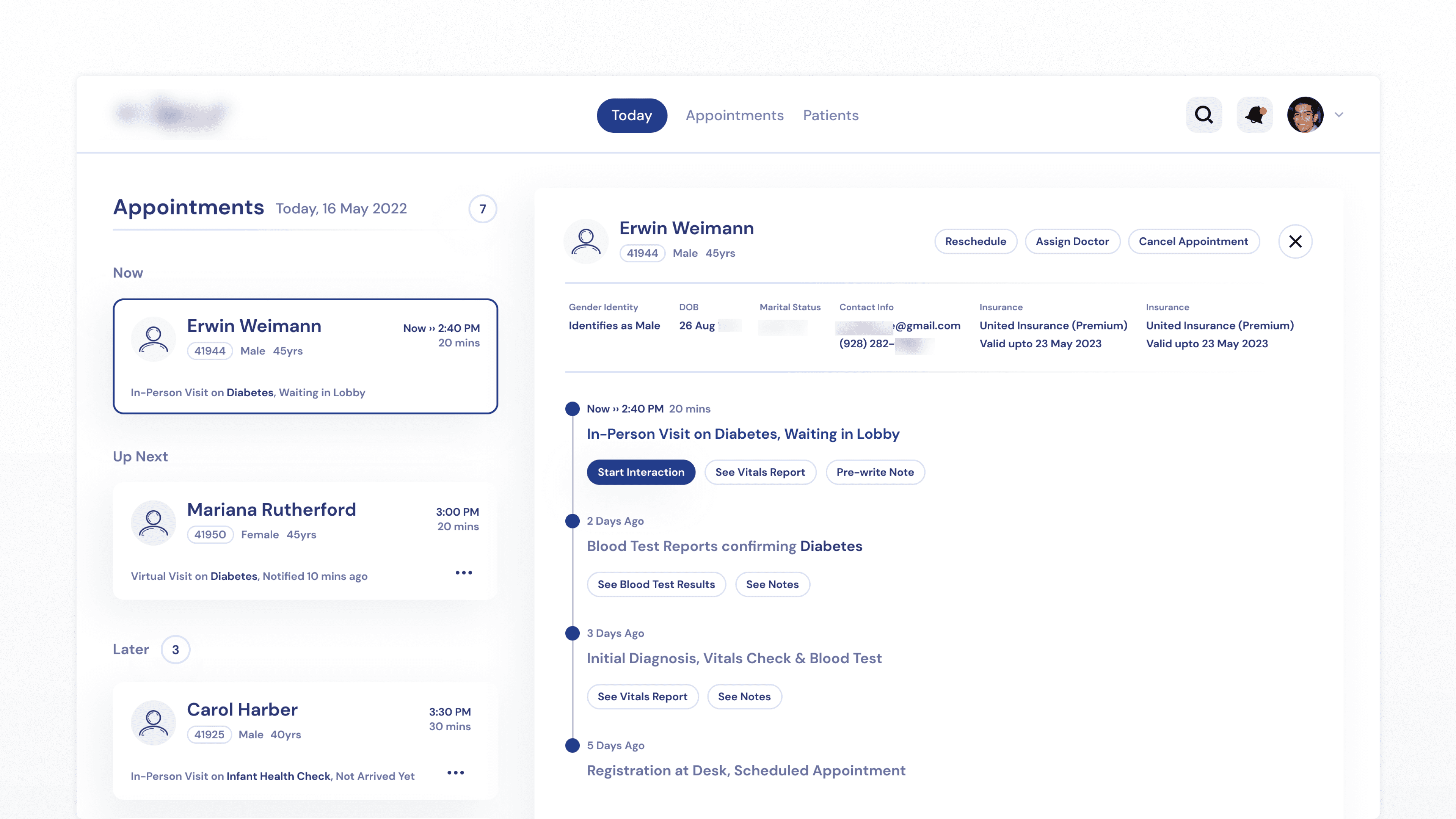Click the Assign Doctor button
The height and width of the screenshot is (819, 1456).
tap(1072, 242)
